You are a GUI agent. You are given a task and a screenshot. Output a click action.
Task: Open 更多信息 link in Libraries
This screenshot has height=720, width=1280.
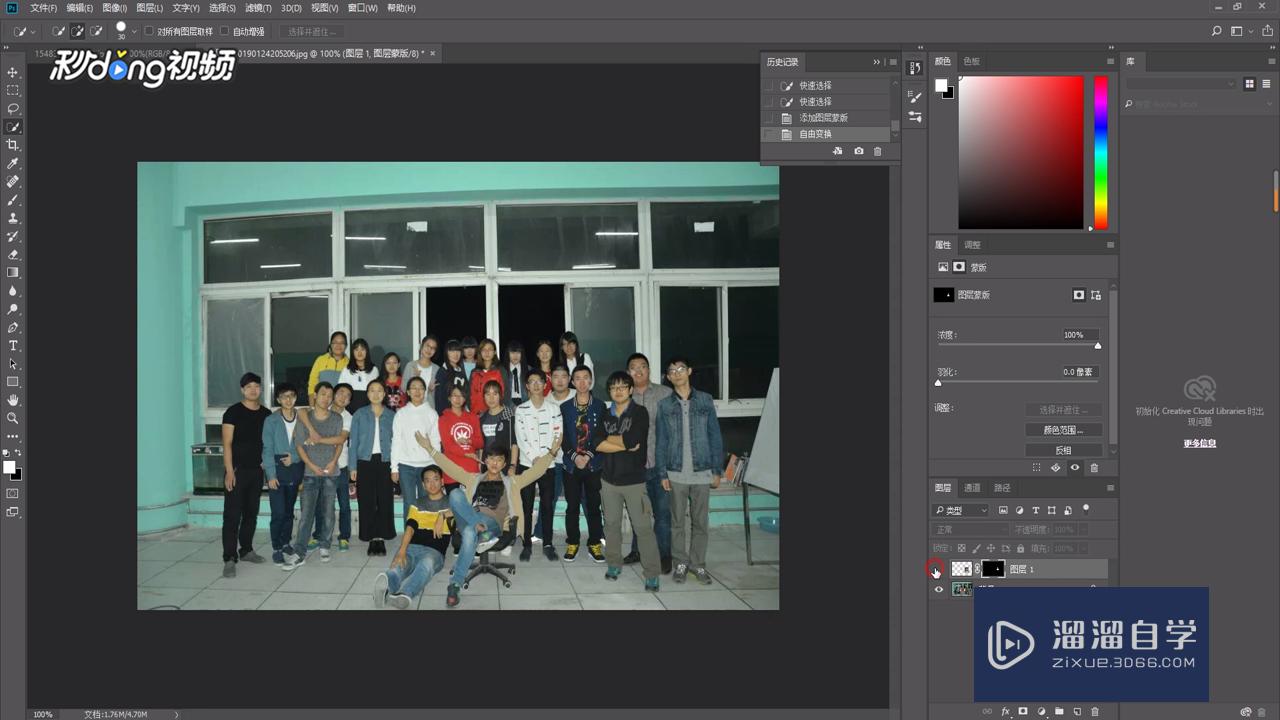[1200, 443]
